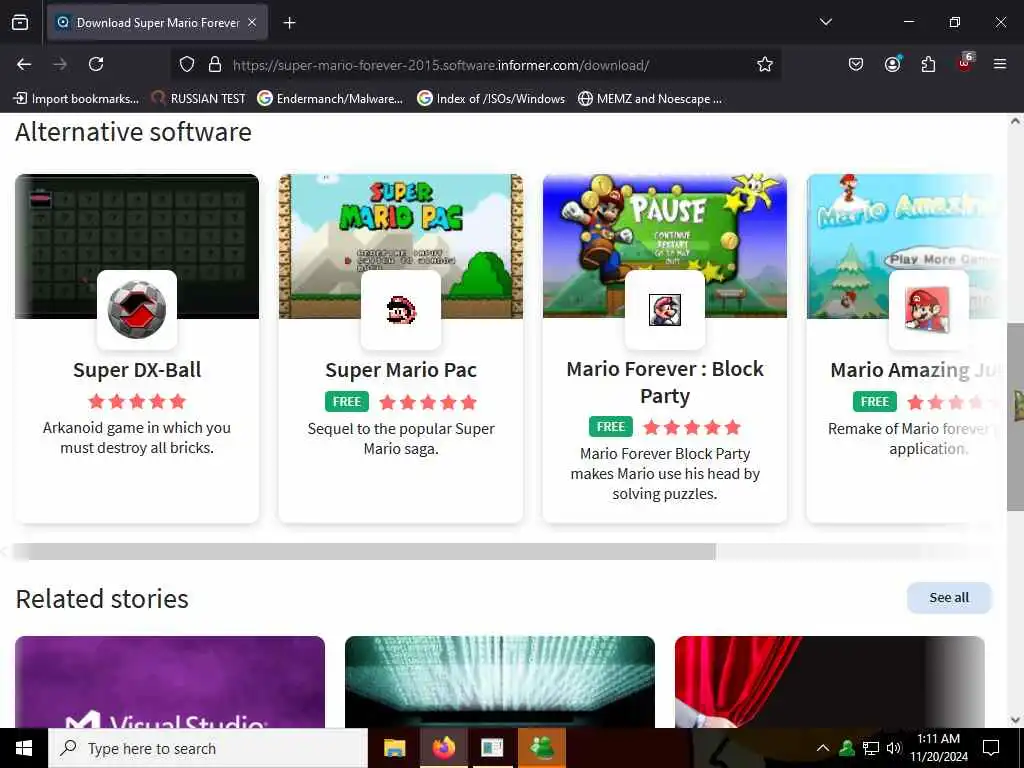Open the Super Mario Pac title link
The width and height of the screenshot is (1024, 768).
pyautogui.click(x=401, y=370)
